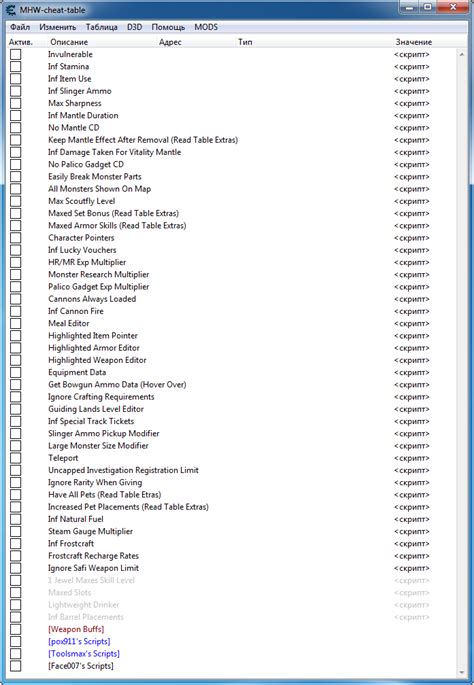
Task: Select Ignore Crafting Requirements entry
Action: pos(101,397)
